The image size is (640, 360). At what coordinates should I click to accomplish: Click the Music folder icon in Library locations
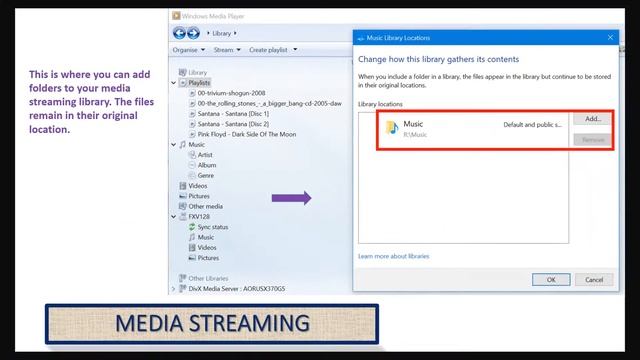pyautogui.click(x=392, y=128)
